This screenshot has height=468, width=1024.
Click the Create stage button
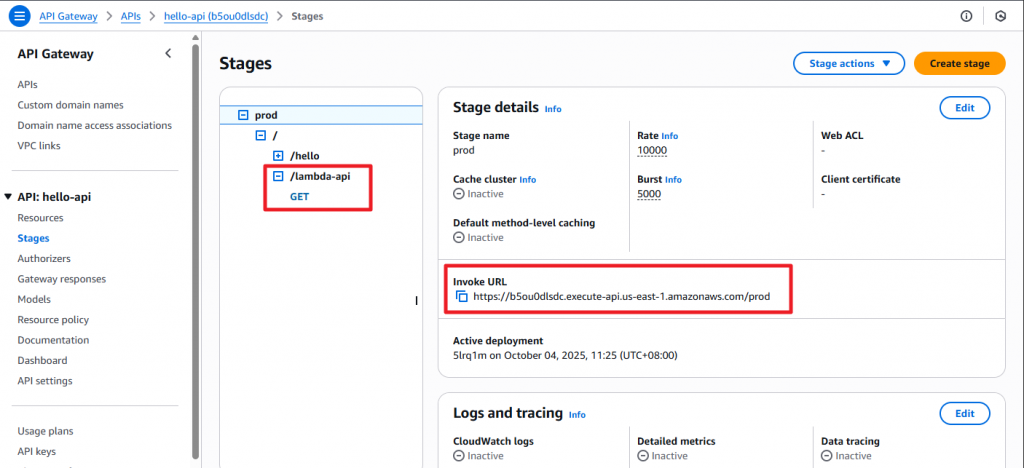[959, 64]
